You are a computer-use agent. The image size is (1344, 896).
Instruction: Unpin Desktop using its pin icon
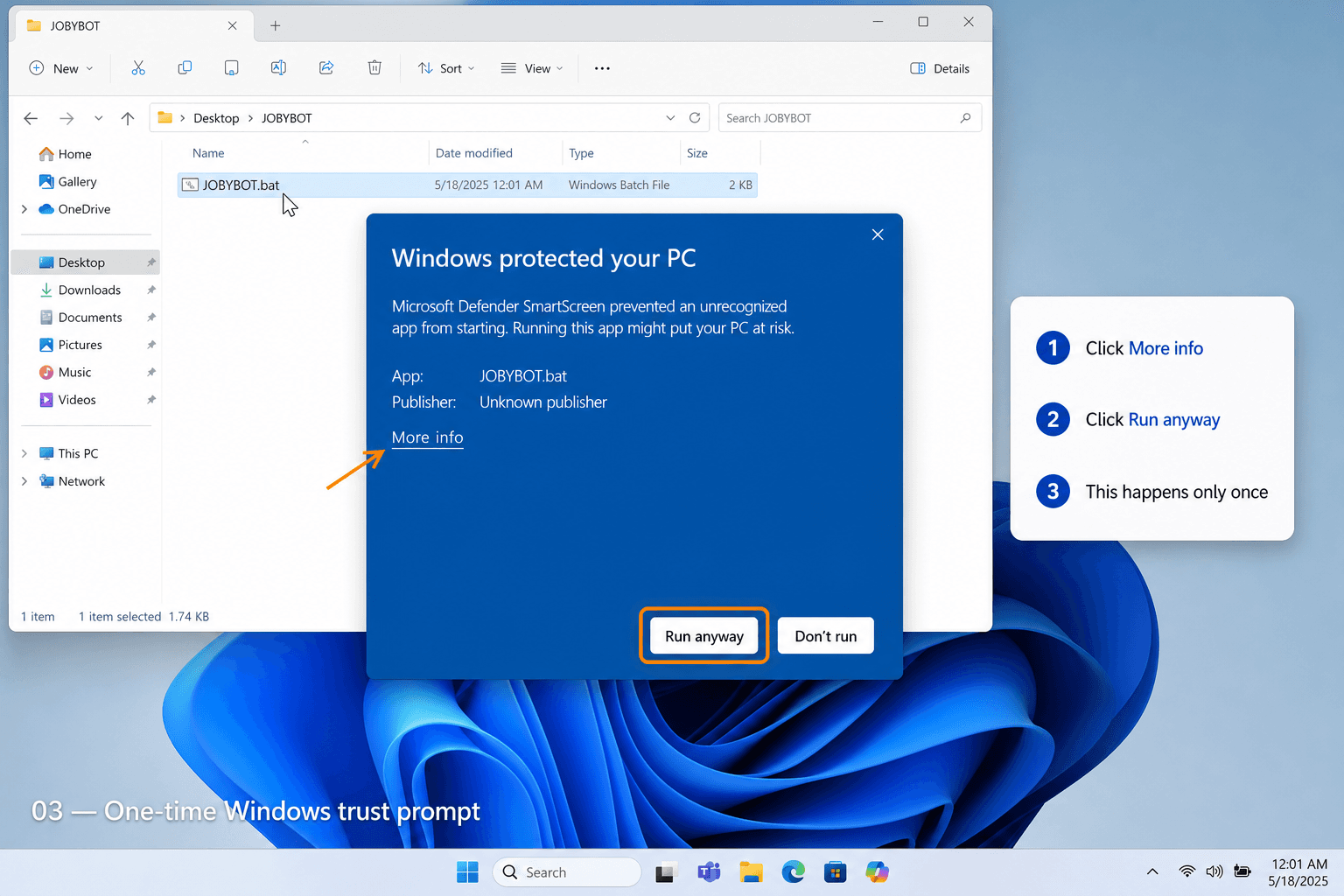[x=151, y=262]
